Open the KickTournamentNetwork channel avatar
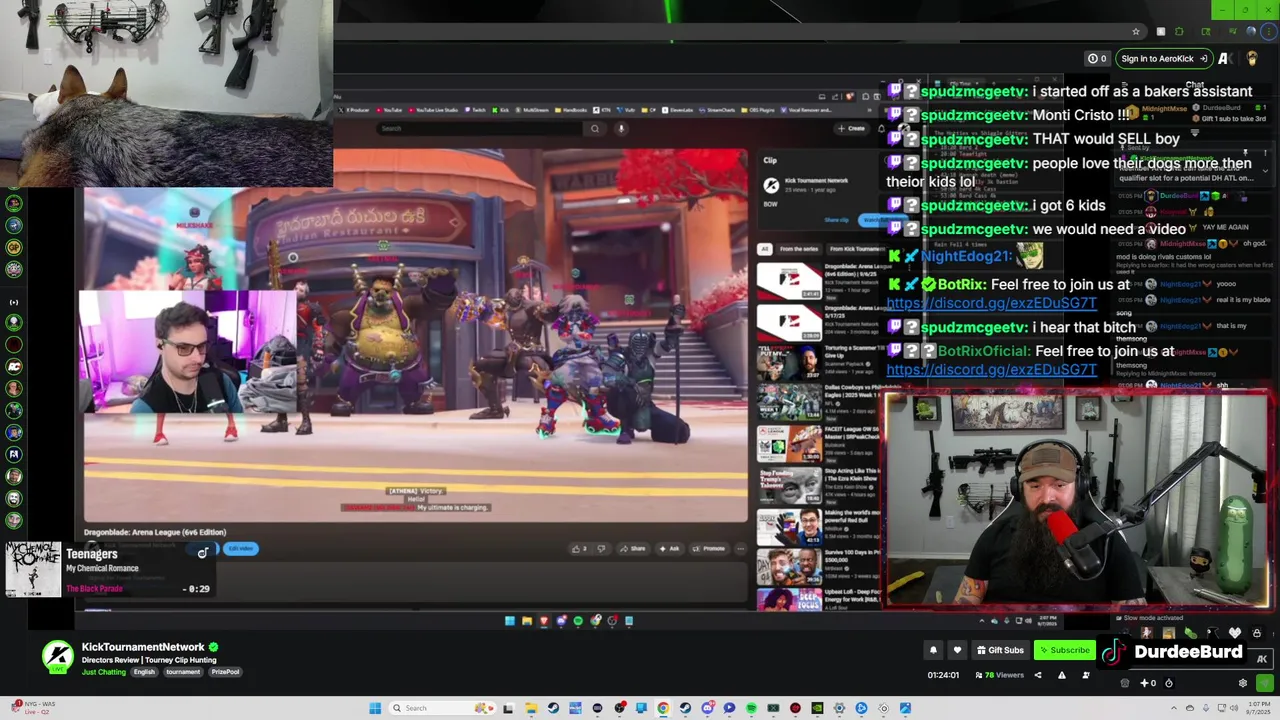The width and height of the screenshot is (1280, 720). (x=58, y=656)
